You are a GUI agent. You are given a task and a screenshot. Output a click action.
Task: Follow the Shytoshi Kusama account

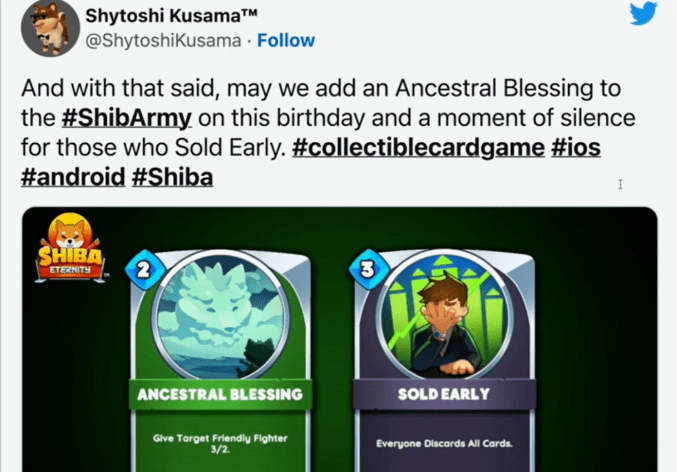click(x=286, y=41)
